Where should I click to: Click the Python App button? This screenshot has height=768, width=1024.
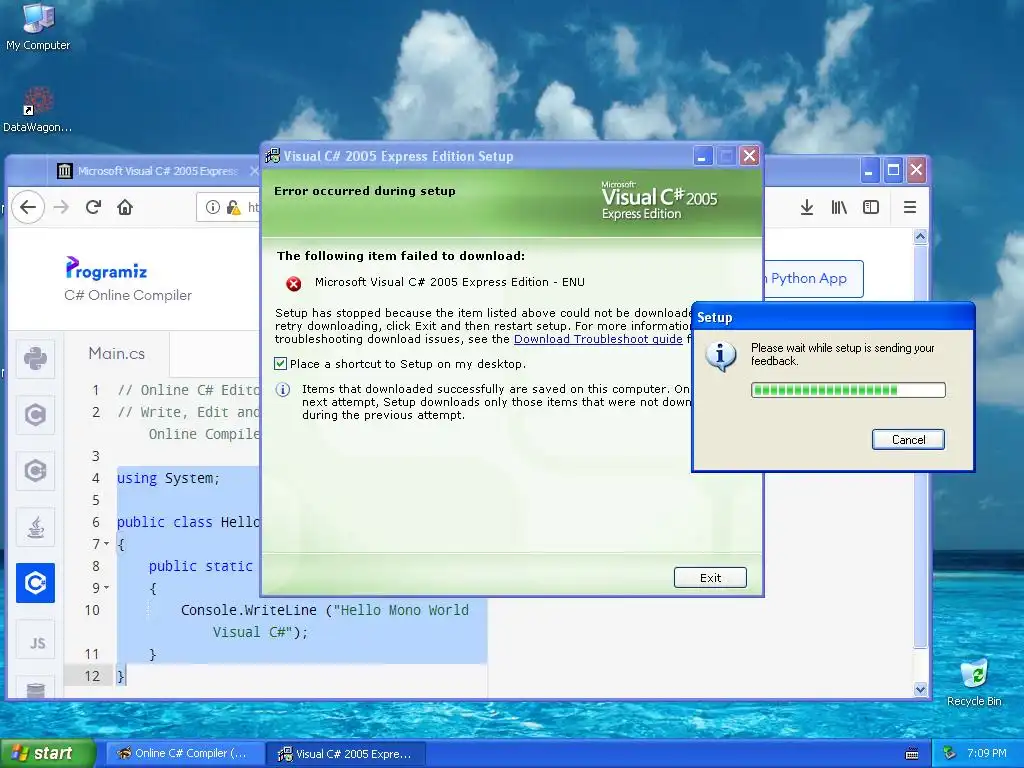tap(814, 279)
